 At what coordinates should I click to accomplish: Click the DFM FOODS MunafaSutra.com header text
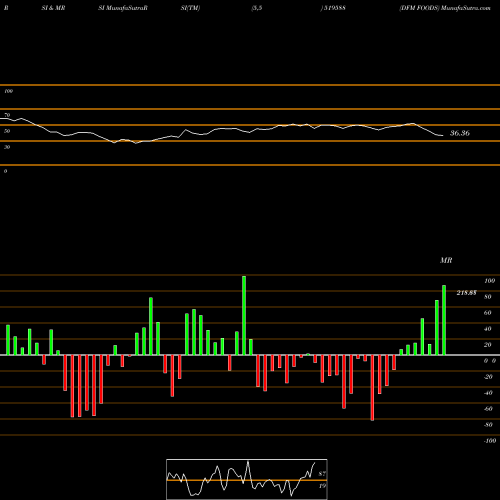point(445,8)
